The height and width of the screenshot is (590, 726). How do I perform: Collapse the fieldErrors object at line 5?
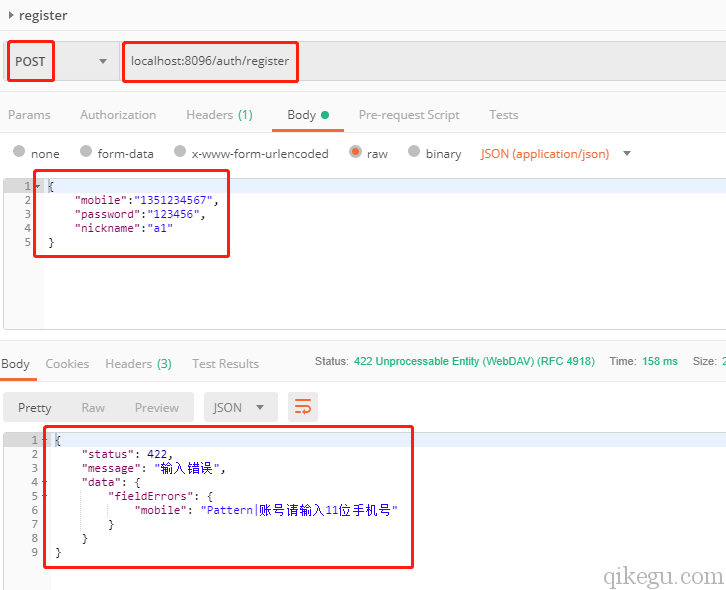(x=44, y=496)
